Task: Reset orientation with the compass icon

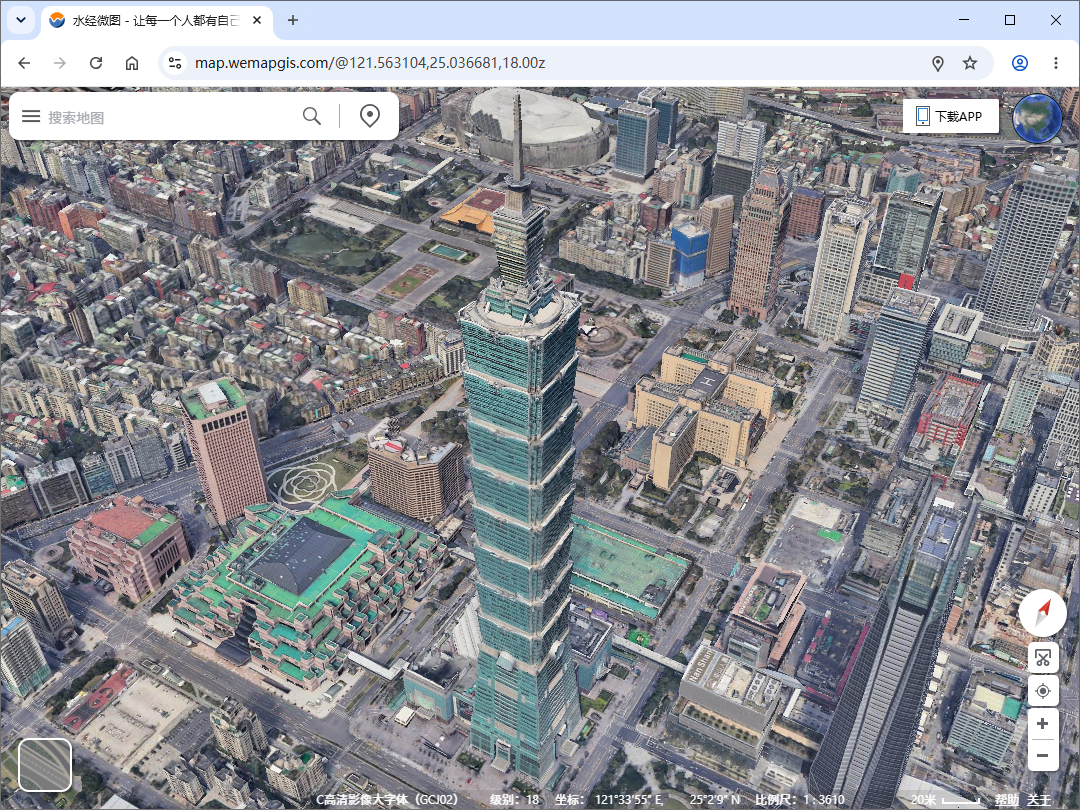Action: tap(1043, 612)
